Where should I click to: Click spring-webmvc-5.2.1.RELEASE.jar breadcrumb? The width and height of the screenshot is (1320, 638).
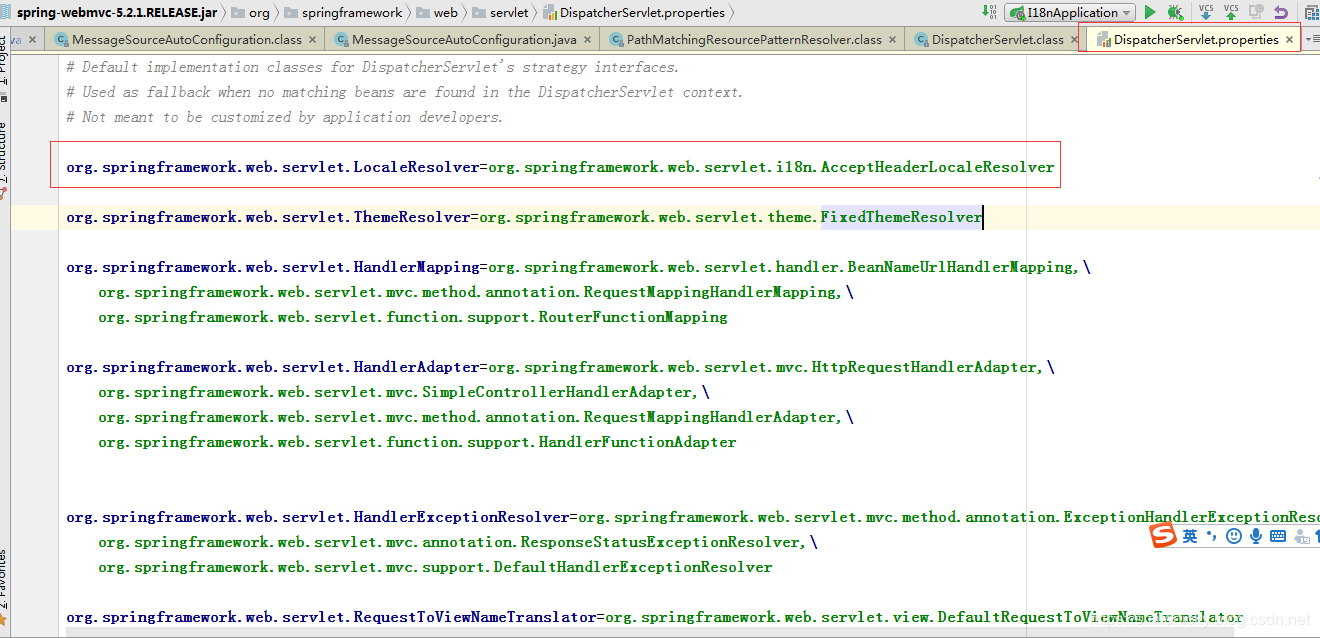pyautogui.click(x=109, y=12)
